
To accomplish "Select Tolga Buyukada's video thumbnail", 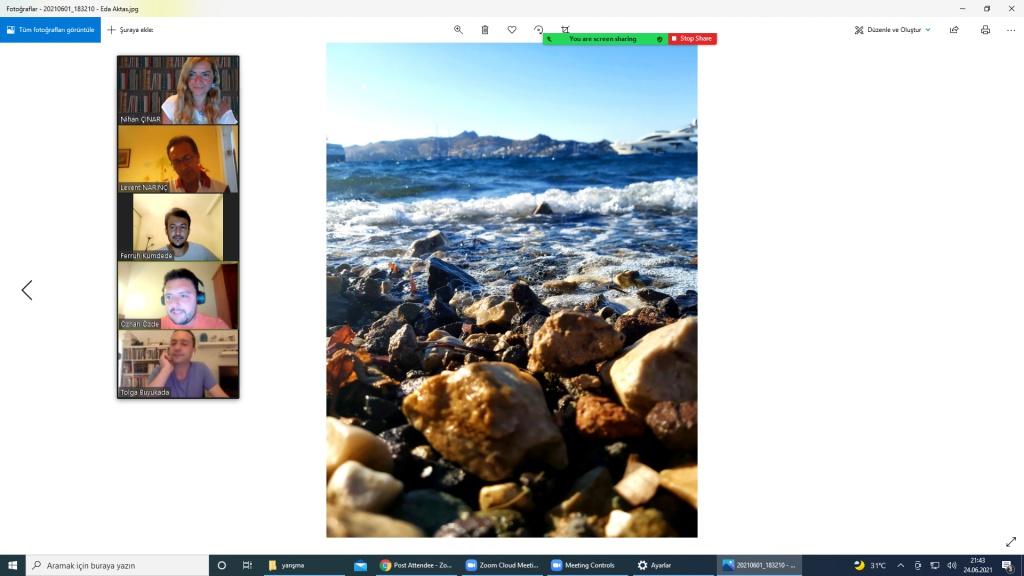I will (178, 364).
